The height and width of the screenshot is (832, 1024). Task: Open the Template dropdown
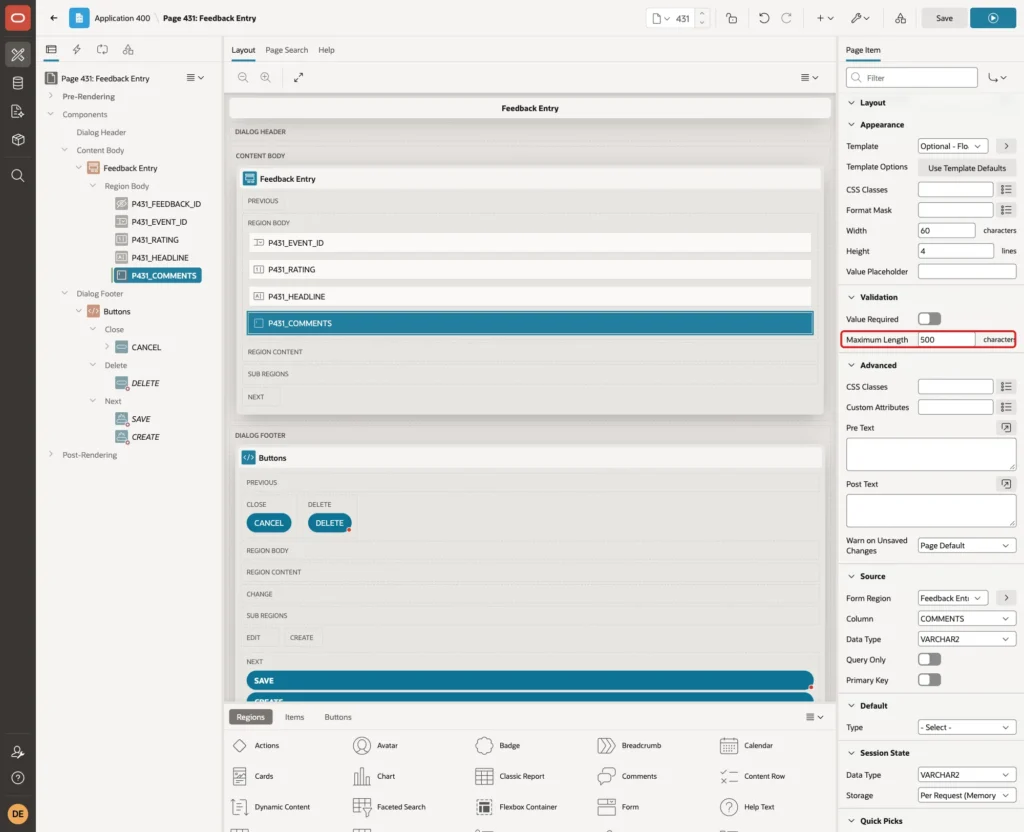click(x=953, y=146)
